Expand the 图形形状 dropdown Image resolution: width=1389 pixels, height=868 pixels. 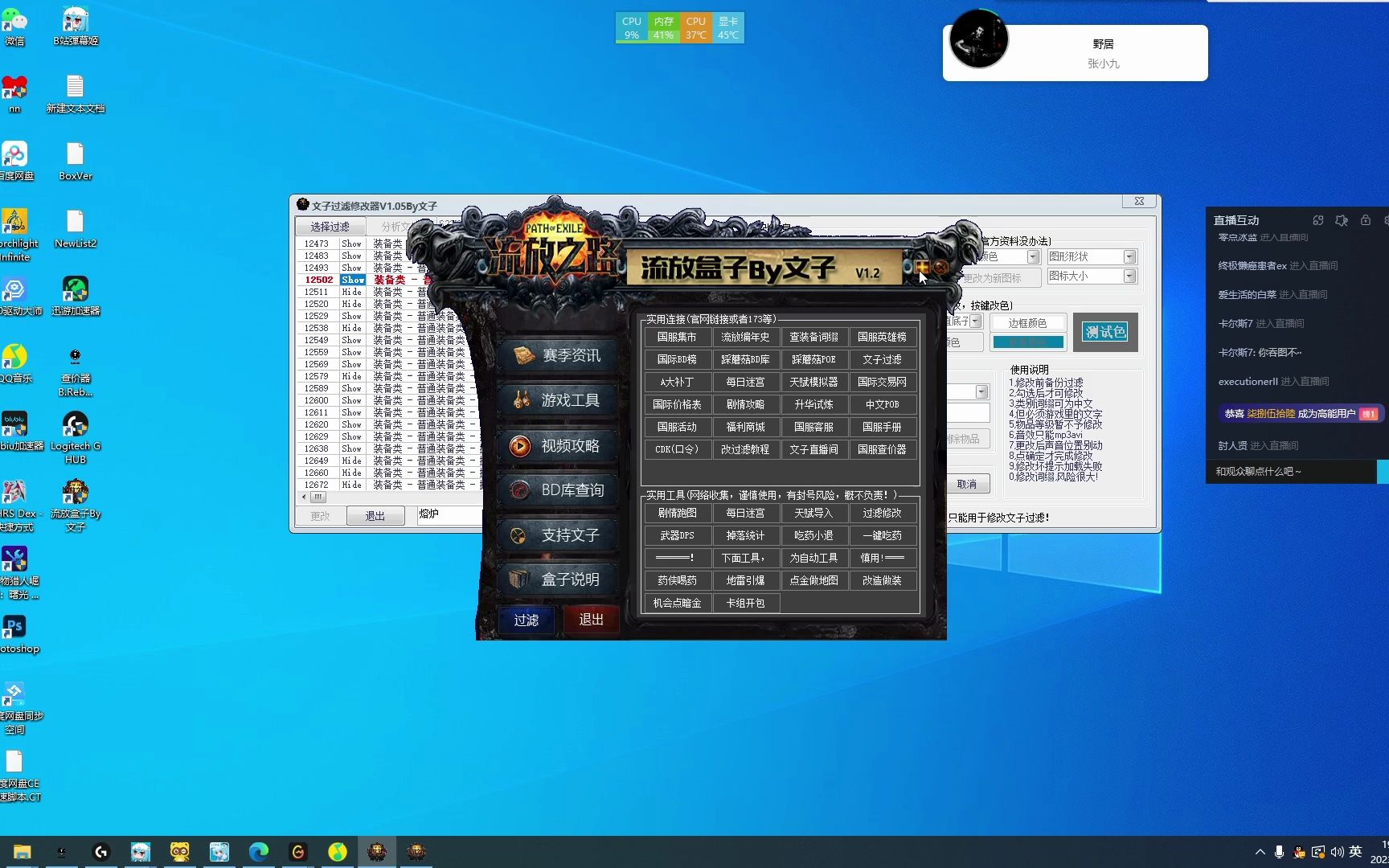click(x=1129, y=256)
